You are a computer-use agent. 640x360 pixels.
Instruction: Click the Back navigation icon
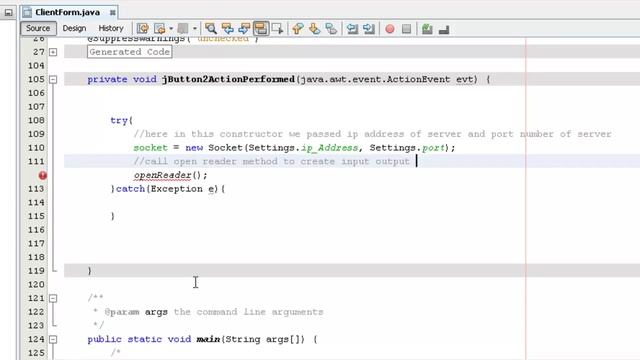[x=160, y=29]
